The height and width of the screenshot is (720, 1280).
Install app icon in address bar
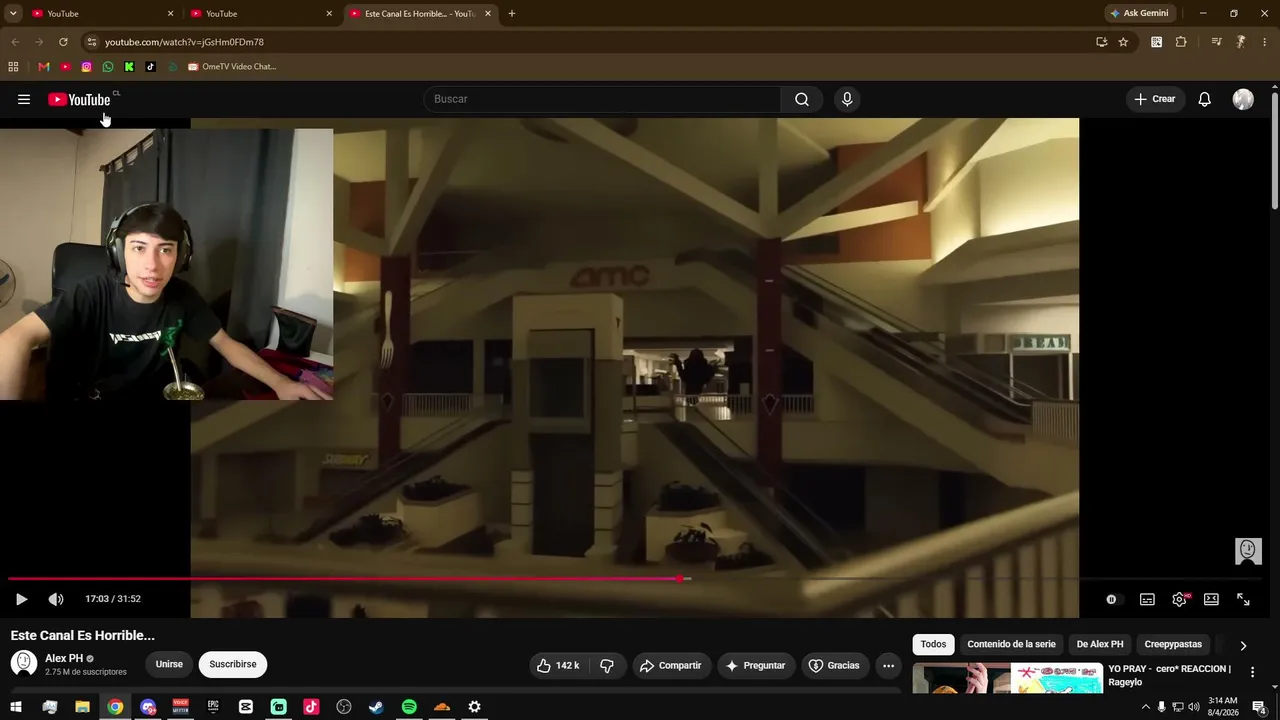[x=1101, y=42]
